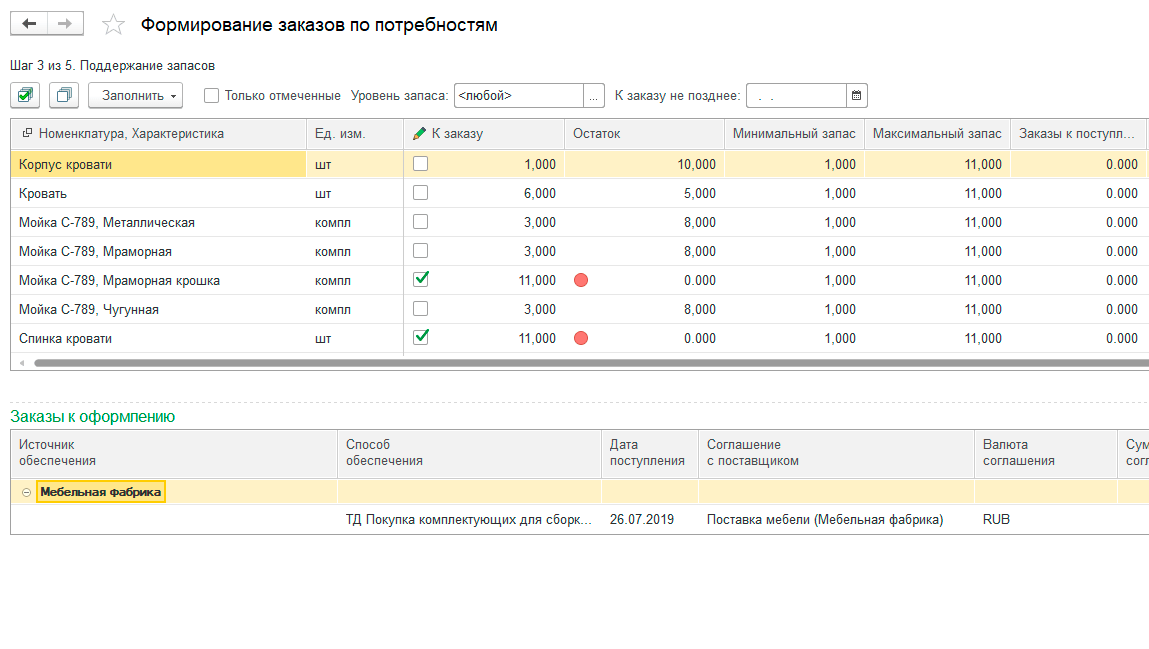Click the Мебельная фабрика supplier cell
Image resolution: width=1149 pixels, height=649 pixels.
101,492
